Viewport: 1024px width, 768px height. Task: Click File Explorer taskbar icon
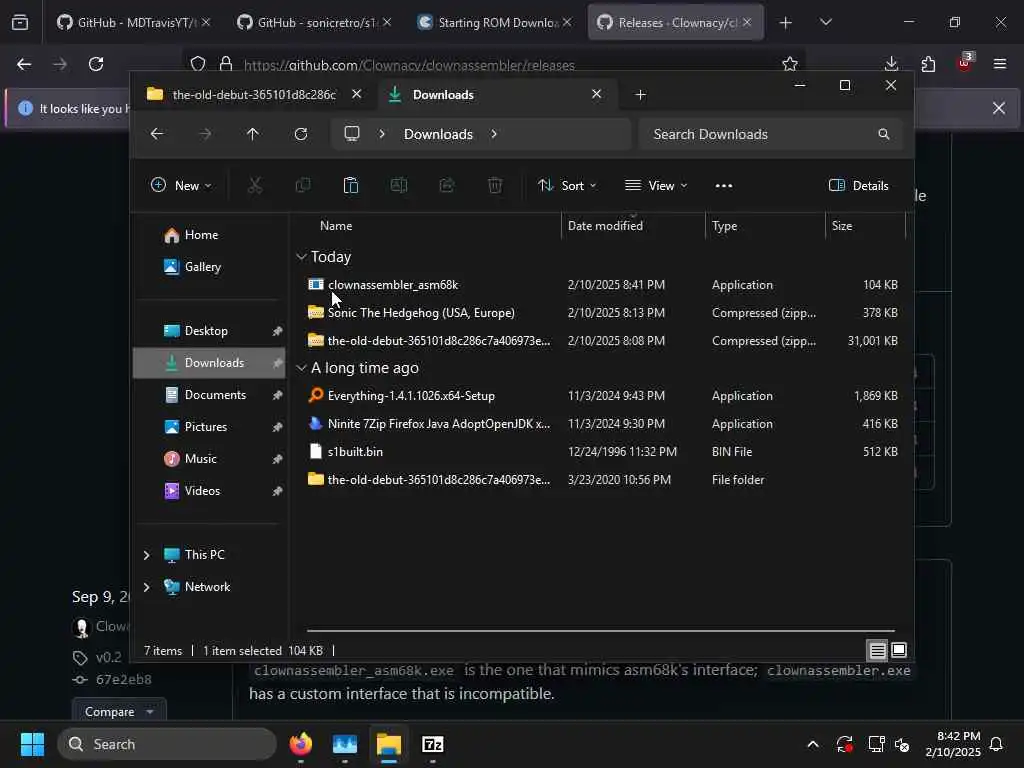[389, 744]
